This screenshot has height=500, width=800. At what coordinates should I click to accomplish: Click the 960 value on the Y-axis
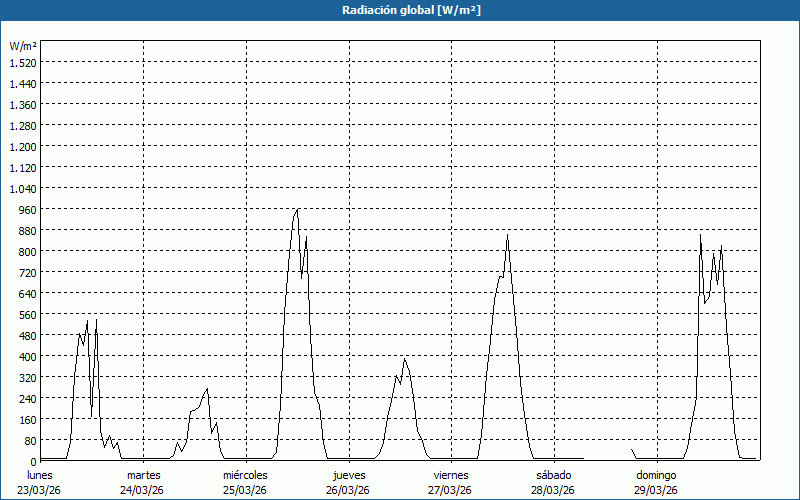tap(24, 209)
